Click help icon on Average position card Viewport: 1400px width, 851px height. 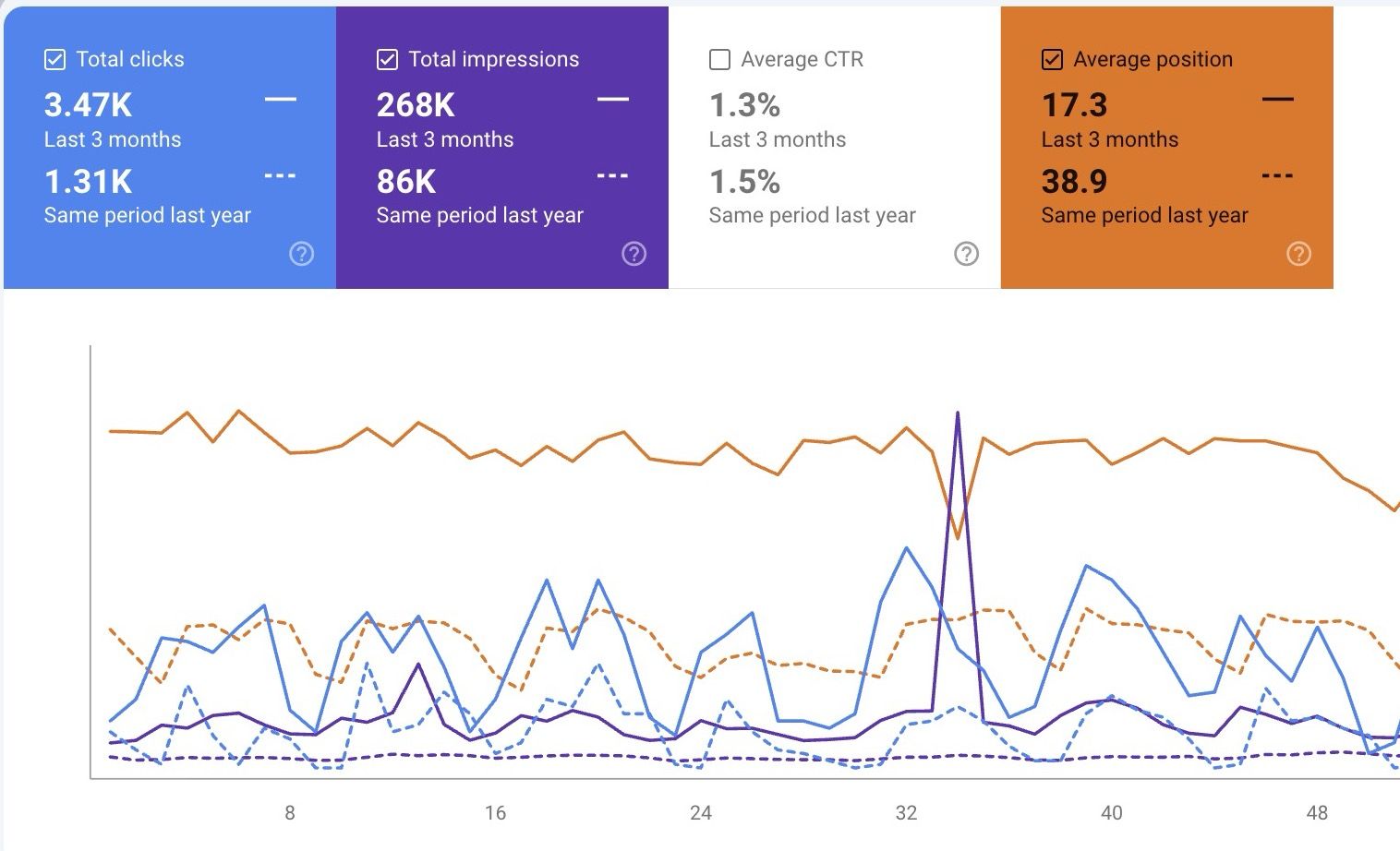point(1298,254)
